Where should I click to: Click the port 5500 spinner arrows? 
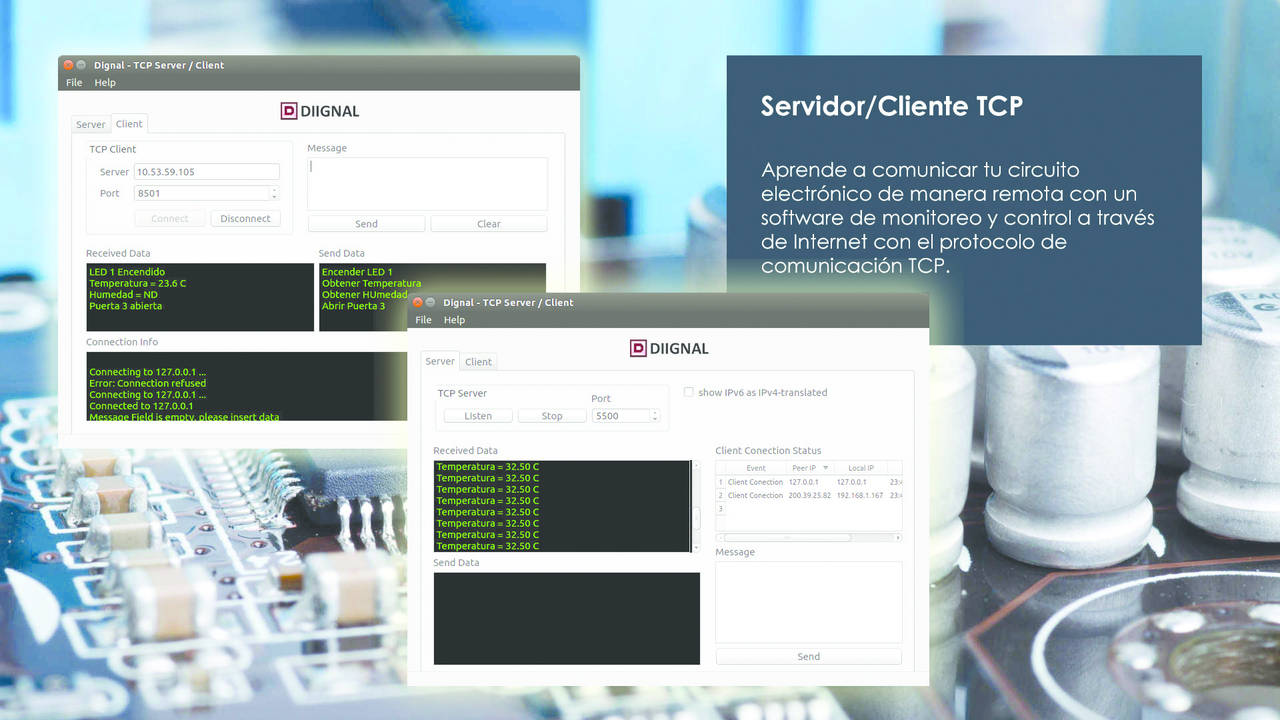(655, 416)
